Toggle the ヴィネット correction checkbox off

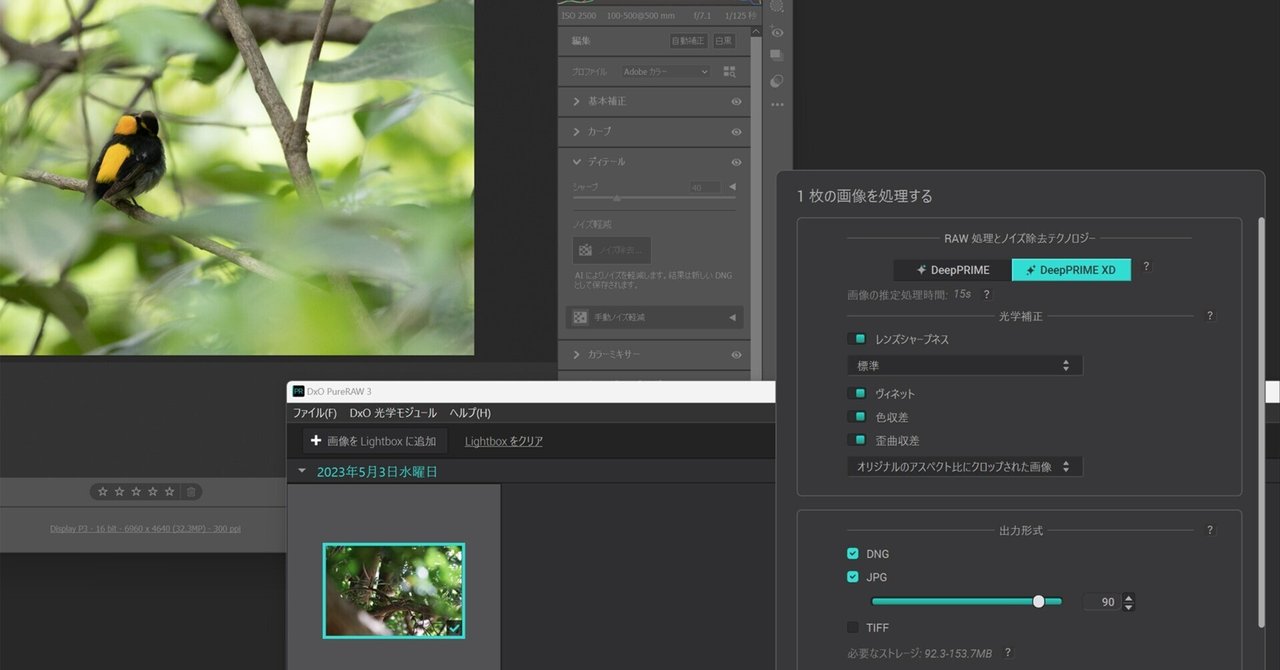click(x=858, y=393)
